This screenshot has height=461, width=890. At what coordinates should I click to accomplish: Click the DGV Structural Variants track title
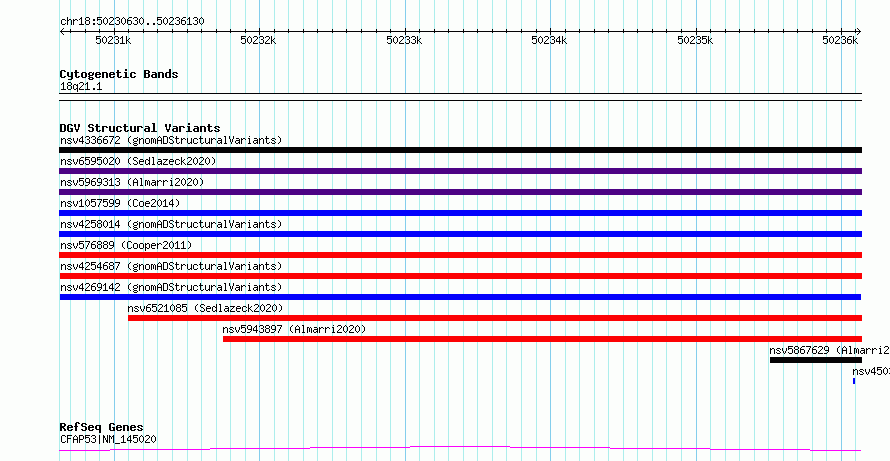click(140, 128)
